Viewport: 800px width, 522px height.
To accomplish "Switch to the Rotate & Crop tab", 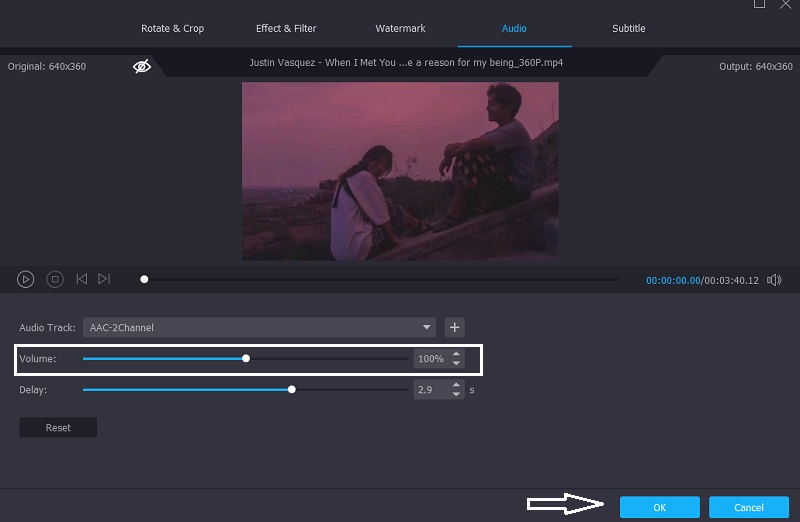I will point(172,28).
